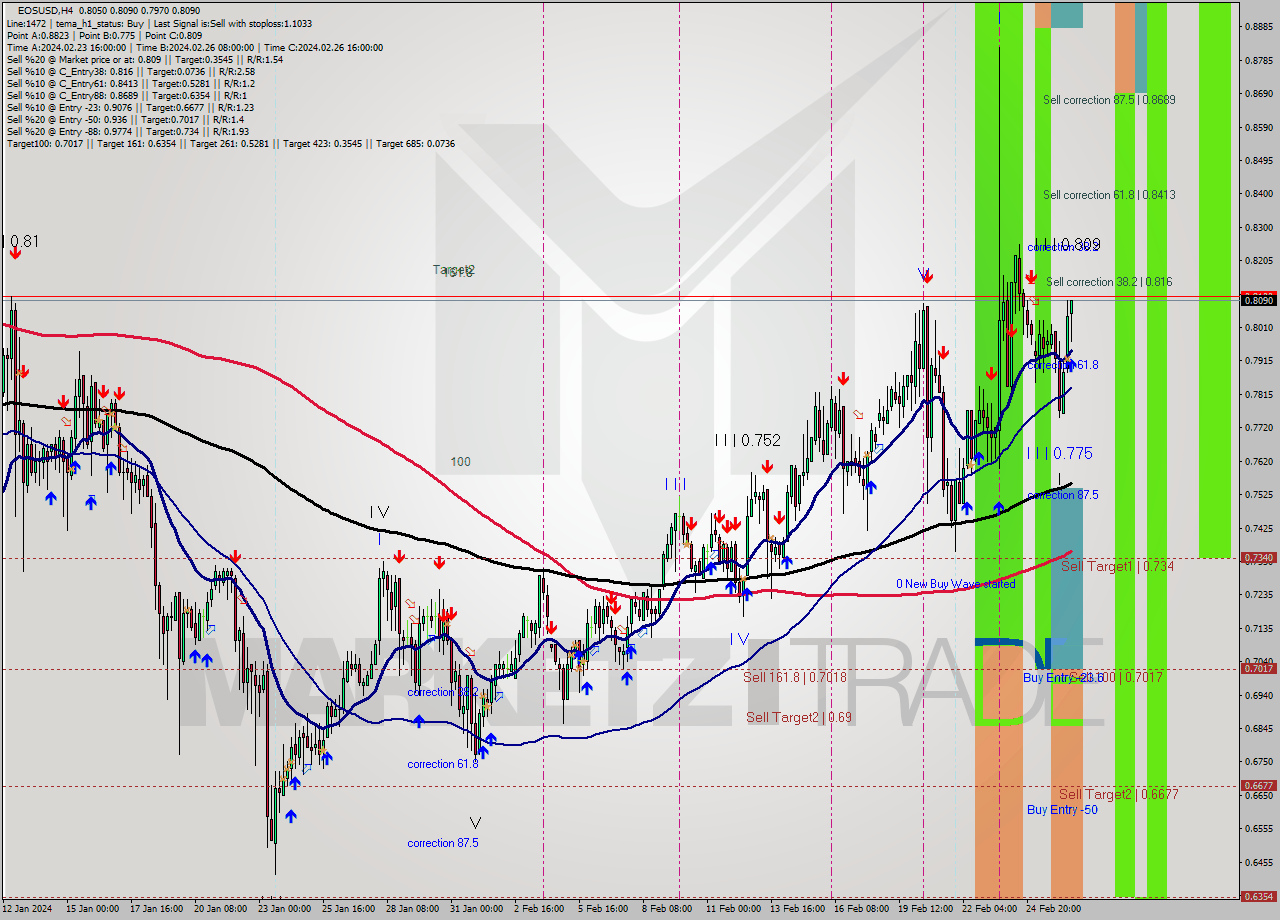Click the gray '100' level label

click(x=460, y=462)
